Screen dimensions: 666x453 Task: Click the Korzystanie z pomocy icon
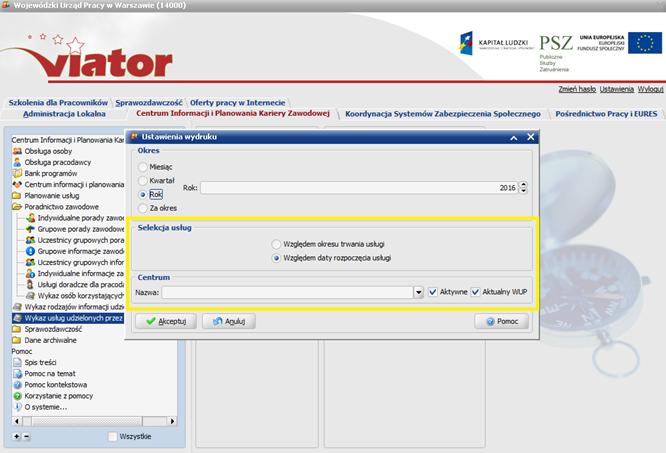pos(17,396)
